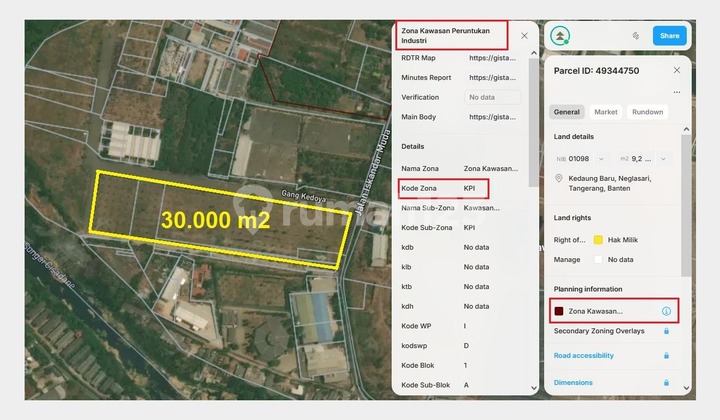Click the Kode Zona KPI value
Viewport: 720px width, 420px height.
point(469,188)
